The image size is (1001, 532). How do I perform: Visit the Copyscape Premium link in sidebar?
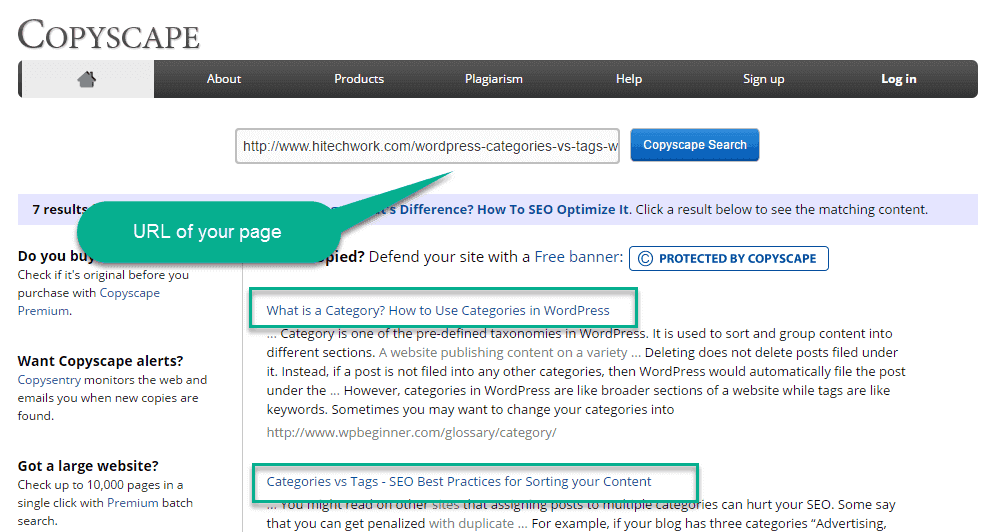[89, 301]
